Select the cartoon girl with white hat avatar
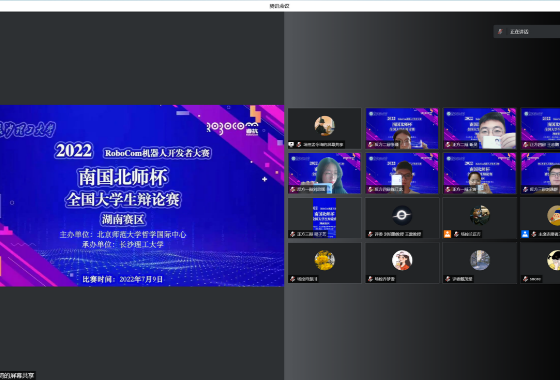560x380 pixels. 402,263
